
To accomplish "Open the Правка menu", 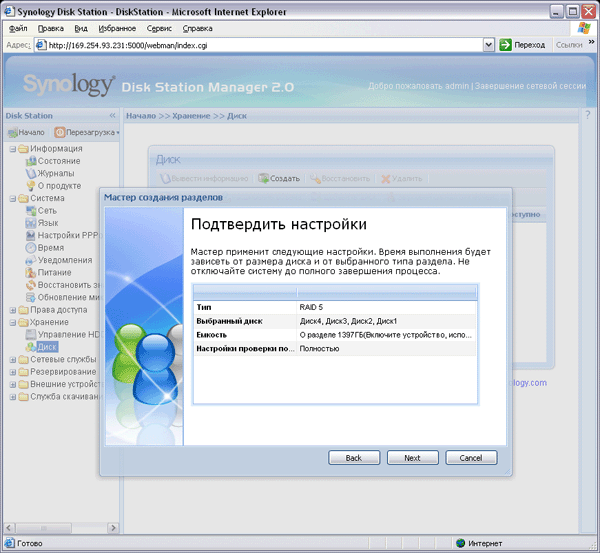I will coord(51,29).
